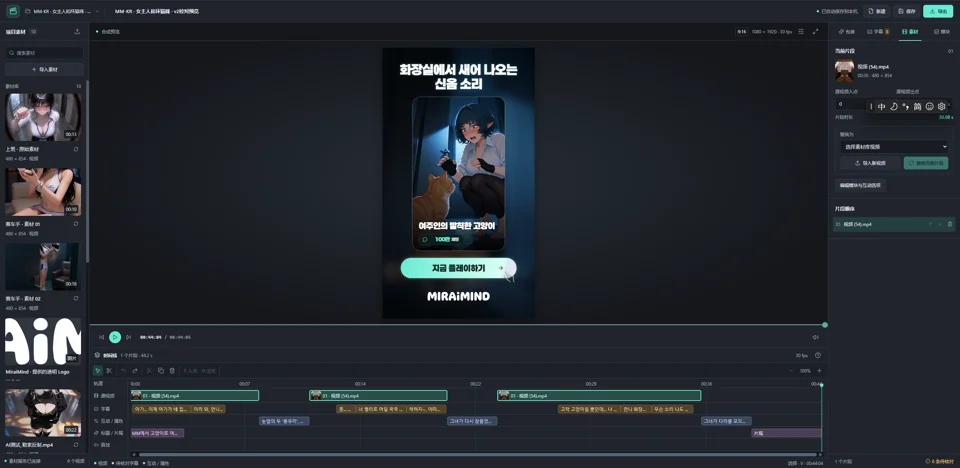Click the undo arrow in timeline toolbar
This screenshot has width=960, height=468.
coord(124,371)
